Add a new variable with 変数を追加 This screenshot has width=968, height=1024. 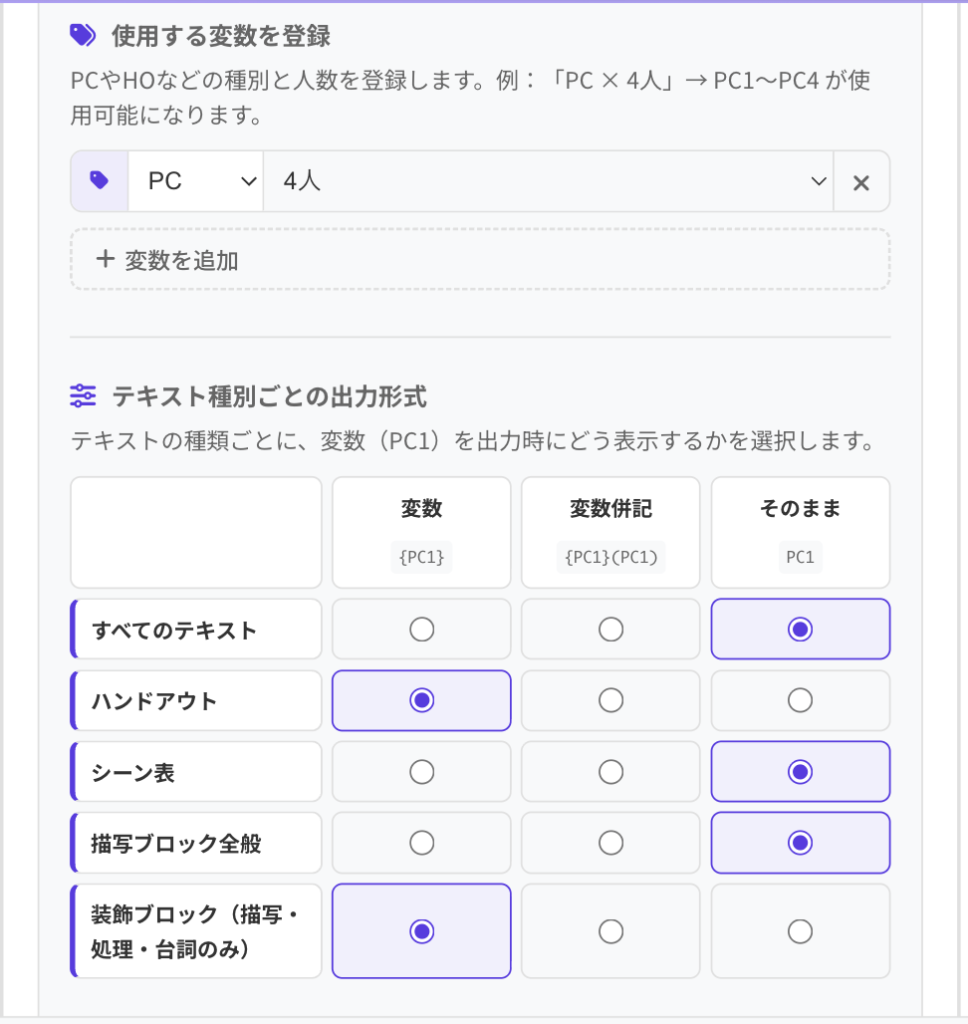click(480, 259)
